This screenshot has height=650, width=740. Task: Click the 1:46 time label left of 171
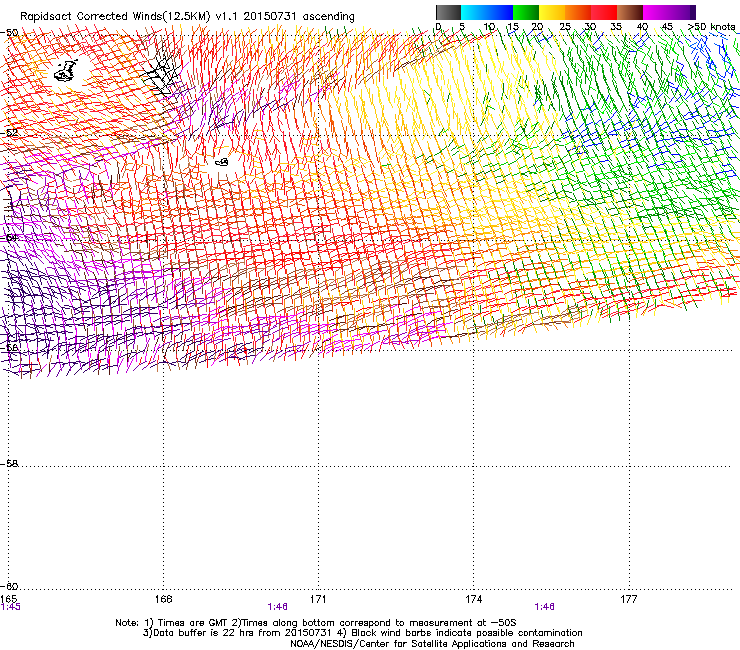coord(277,607)
